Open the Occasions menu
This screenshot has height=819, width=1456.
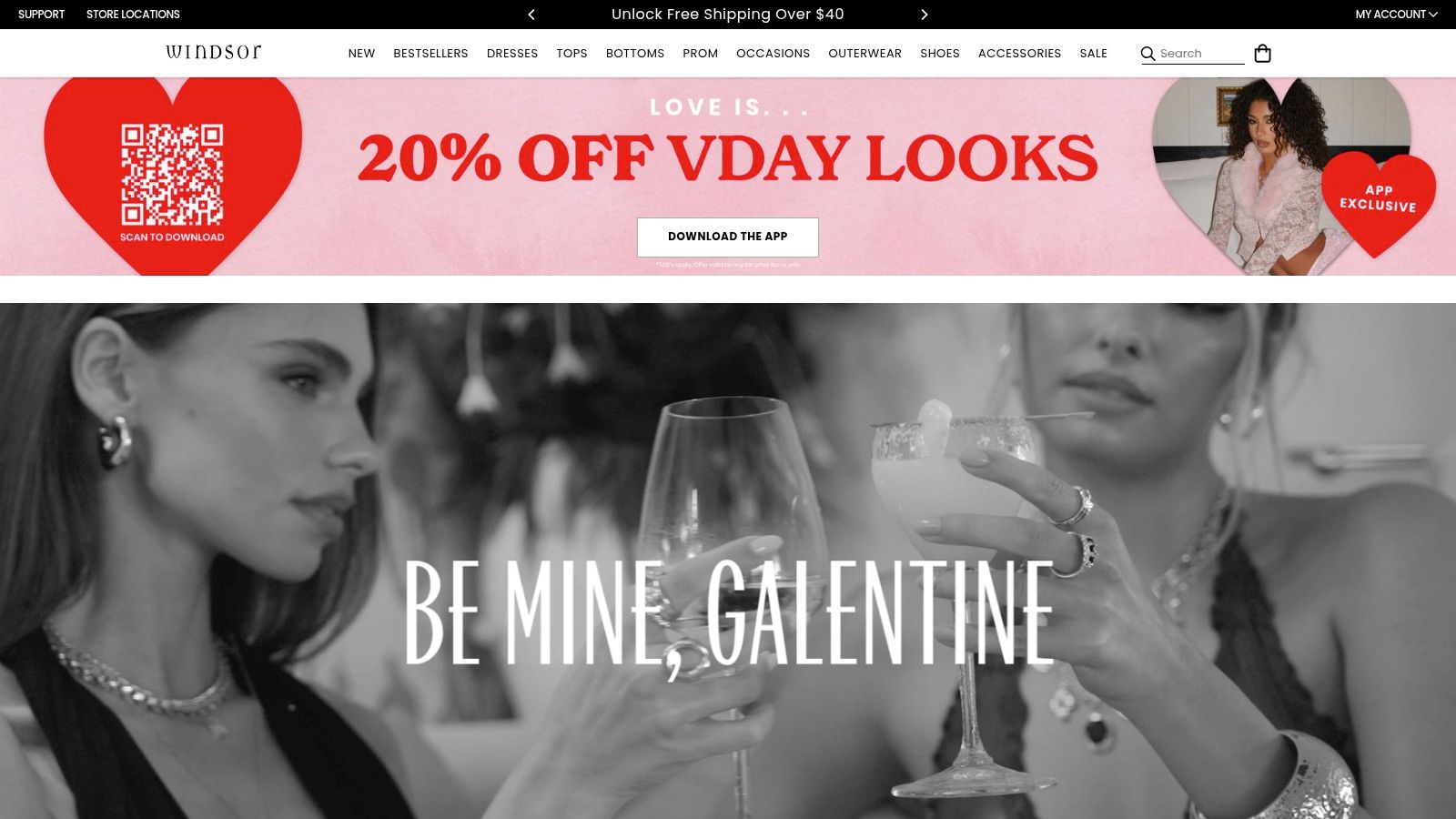click(773, 54)
